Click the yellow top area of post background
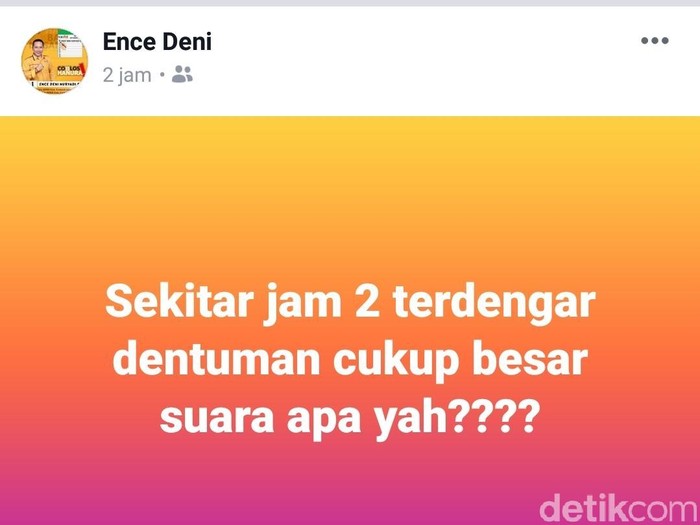 pyautogui.click(x=350, y=143)
